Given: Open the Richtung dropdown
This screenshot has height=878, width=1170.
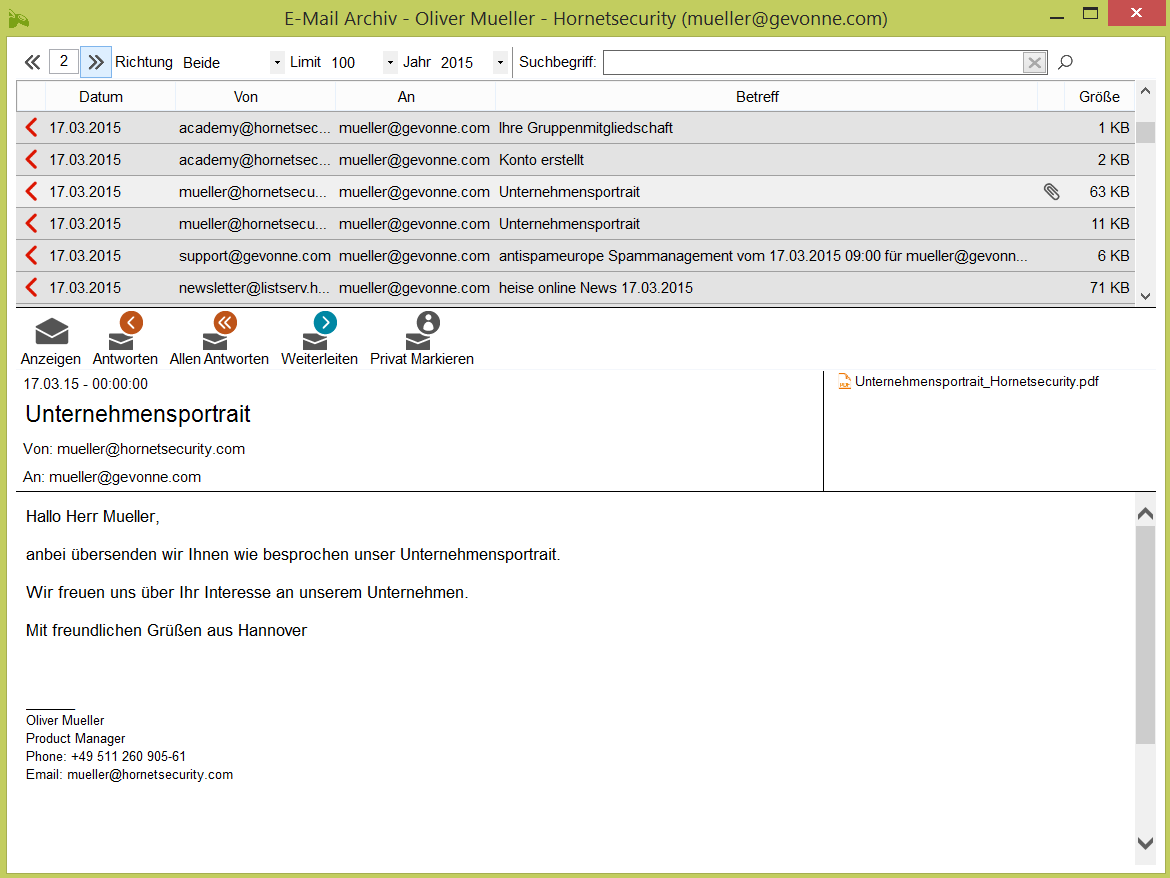Looking at the screenshot, I should point(276,63).
